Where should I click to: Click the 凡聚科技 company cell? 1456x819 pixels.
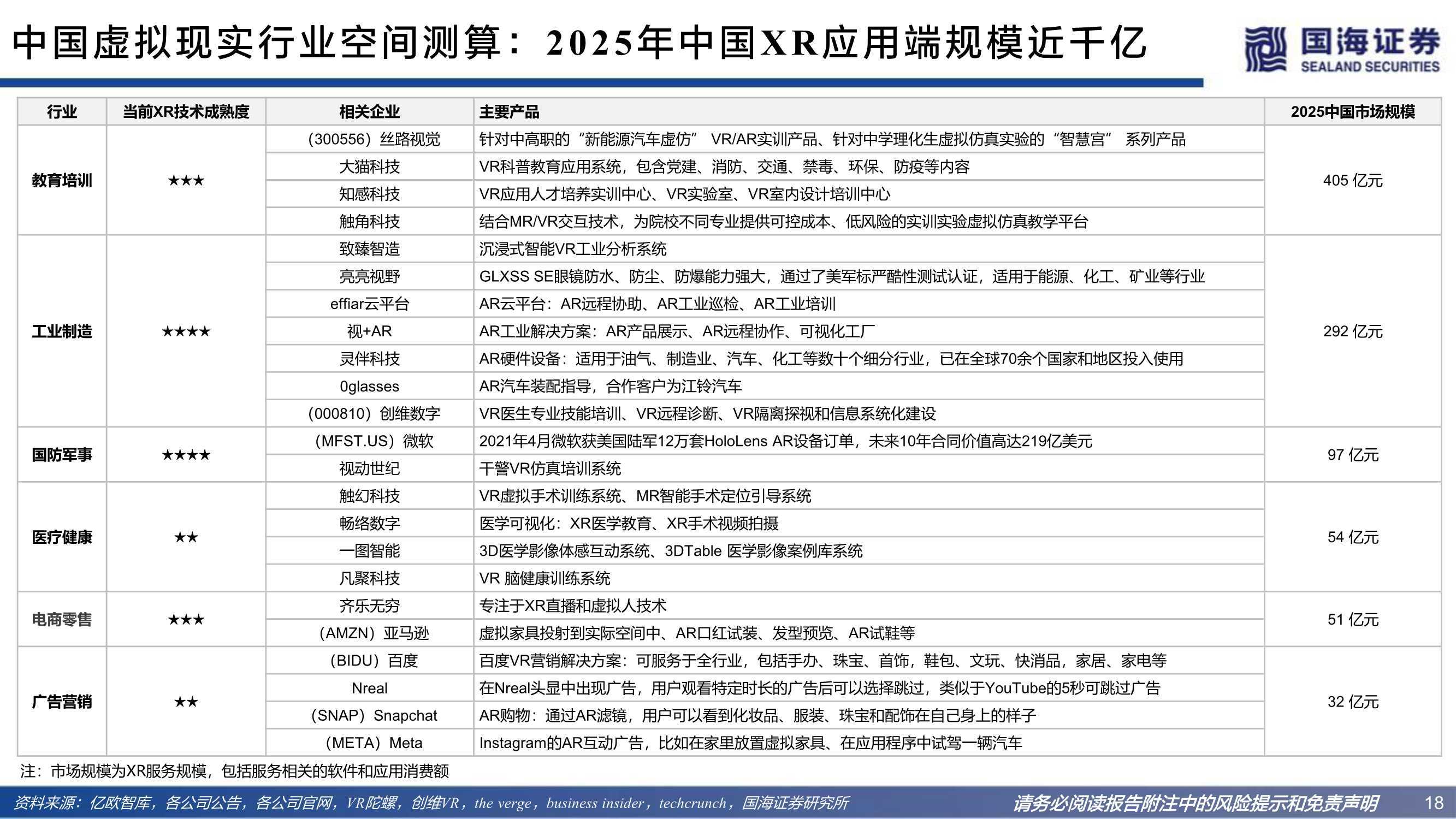click(x=369, y=578)
